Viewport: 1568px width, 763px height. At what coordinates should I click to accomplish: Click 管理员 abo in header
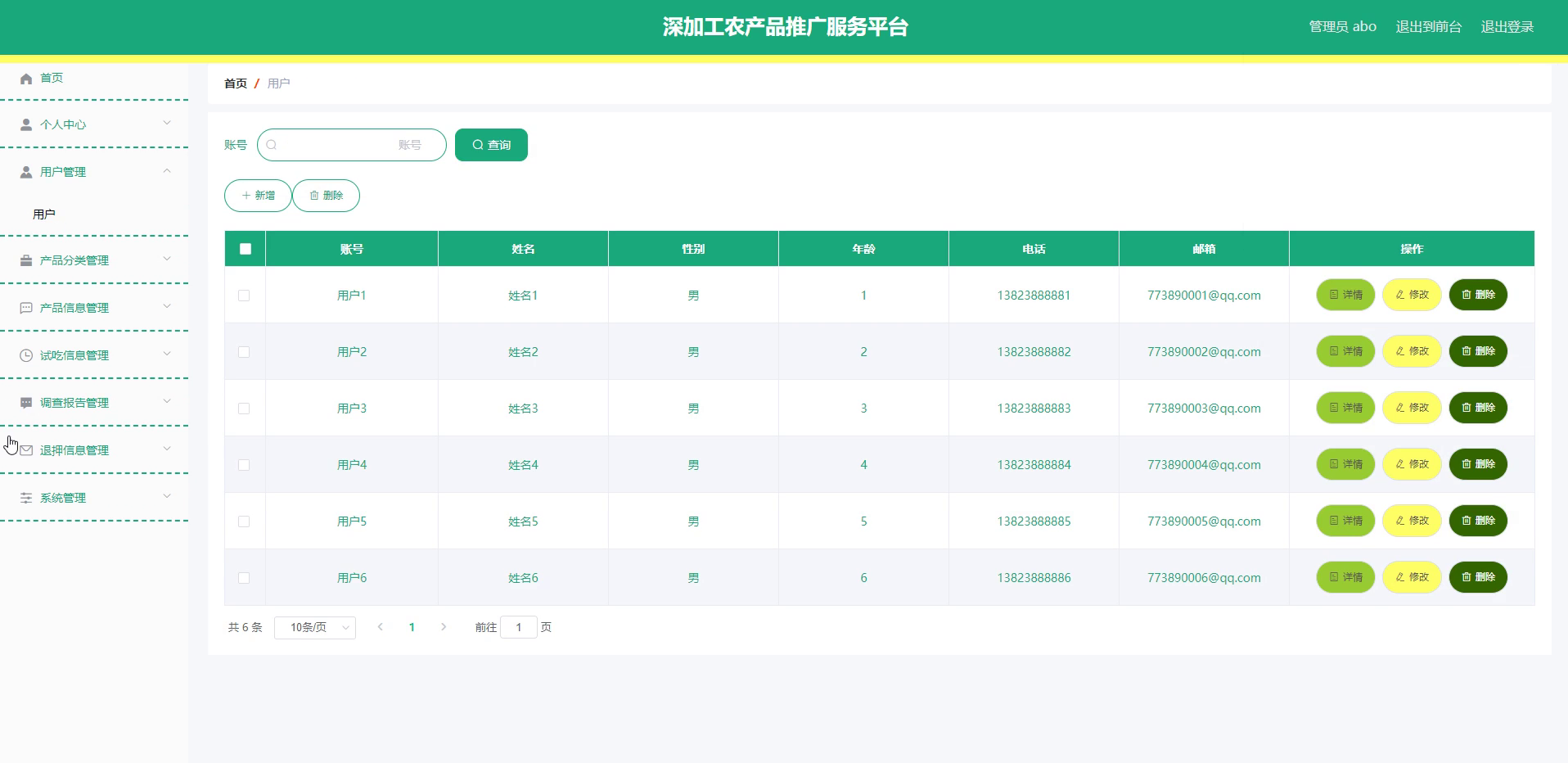point(1343,27)
